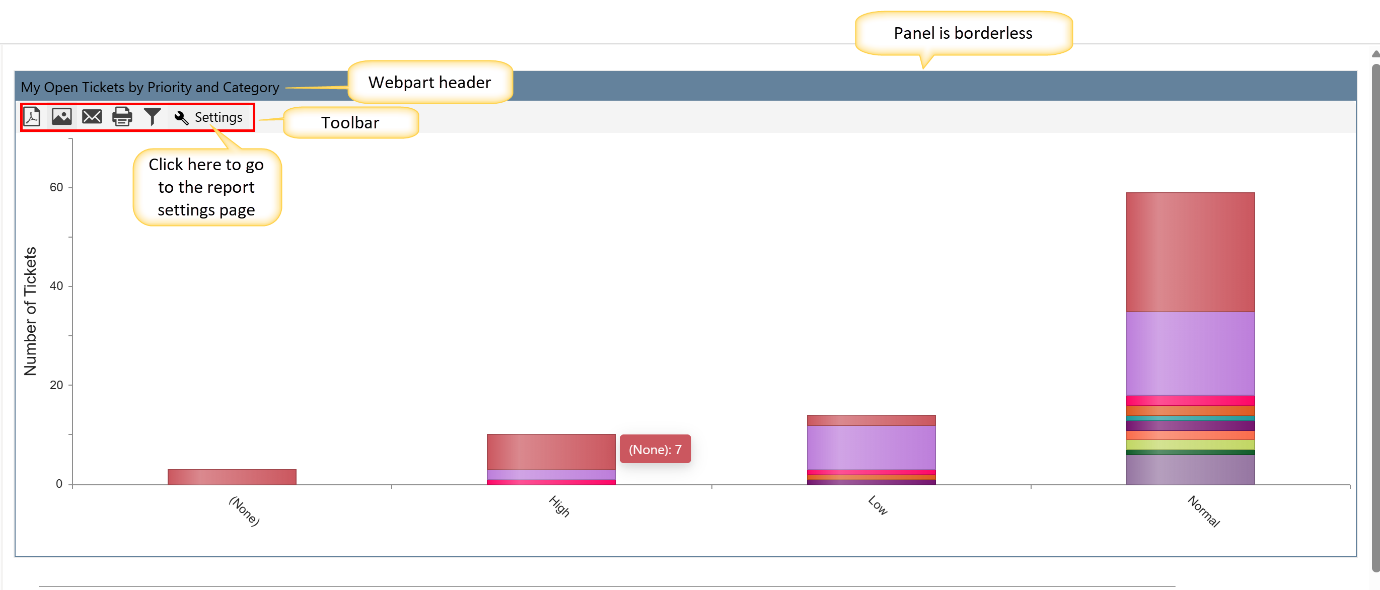The image size is (1380, 590).
Task: Click the '(None): 7' tooltip
Action: pos(656,450)
